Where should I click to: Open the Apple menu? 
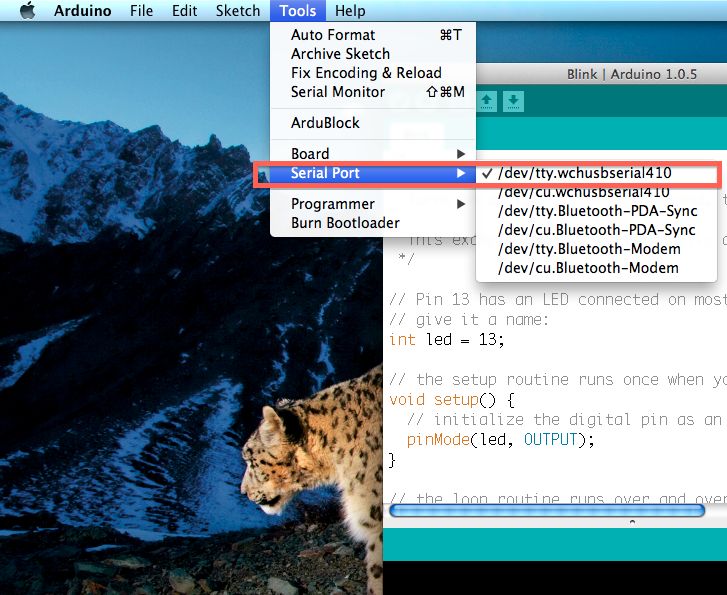click(28, 10)
